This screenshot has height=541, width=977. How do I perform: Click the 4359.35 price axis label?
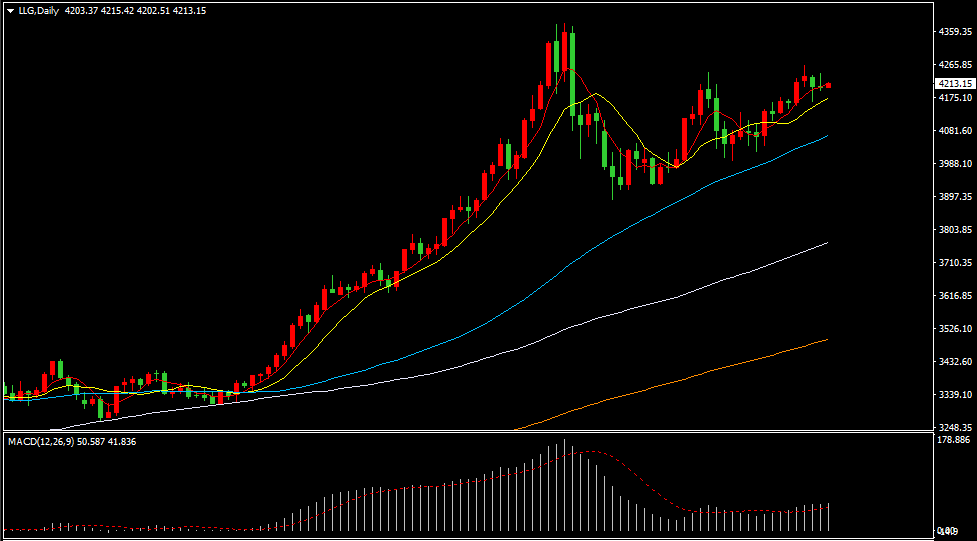(x=955, y=31)
